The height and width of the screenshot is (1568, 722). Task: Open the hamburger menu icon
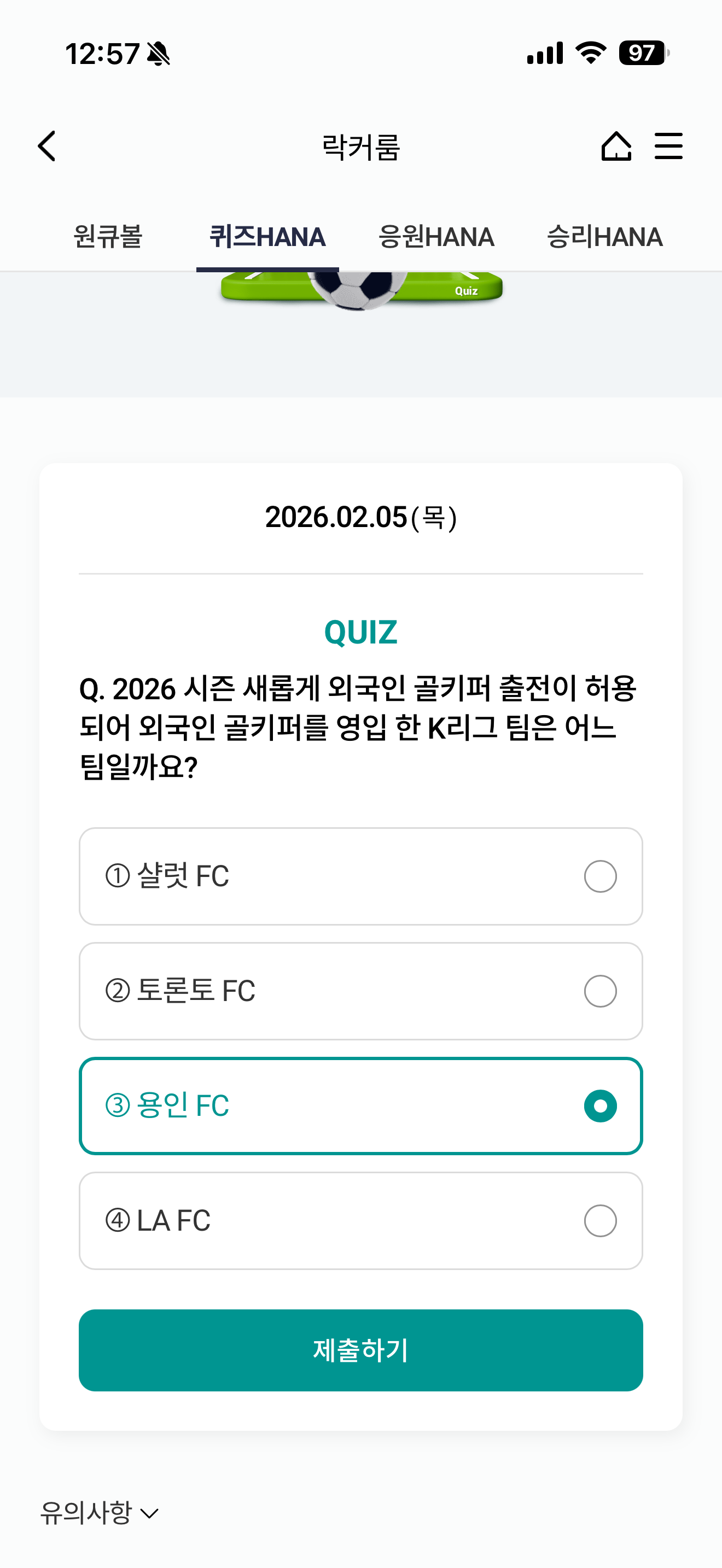tap(668, 146)
